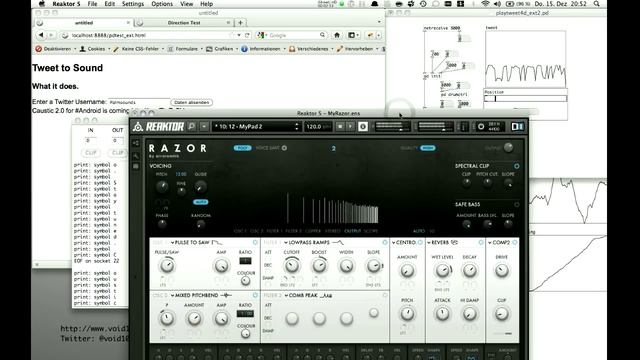
Task: Click the Centro Amount knob
Action: 407,270
